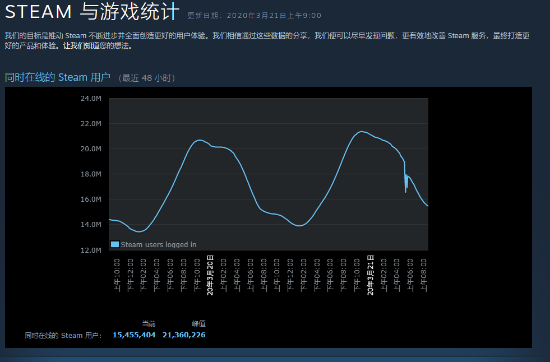Click the 12.0M y-axis label
This screenshot has height=362, width=550.
(x=91, y=250)
